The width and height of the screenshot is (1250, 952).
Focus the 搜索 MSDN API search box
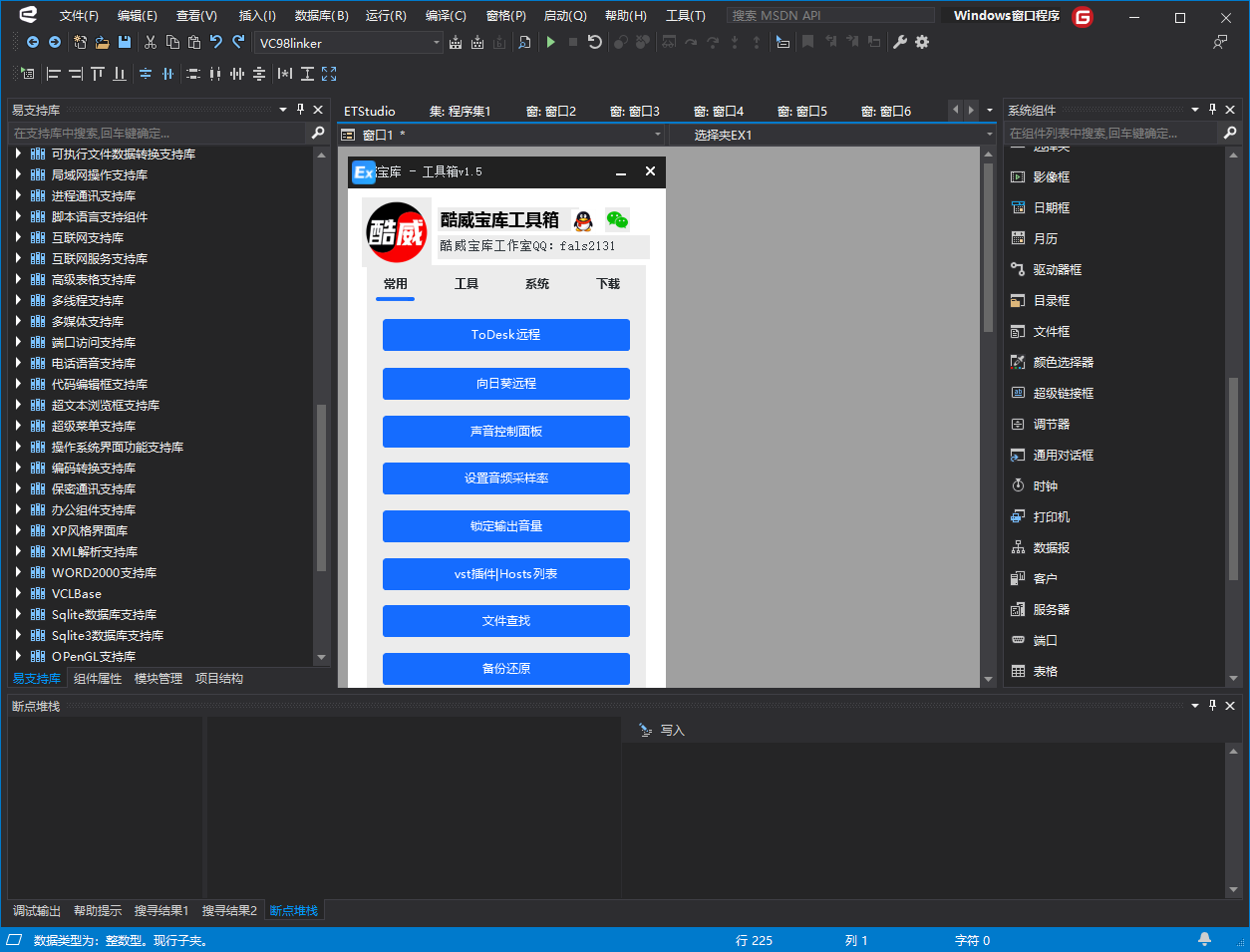pyautogui.click(x=831, y=15)
